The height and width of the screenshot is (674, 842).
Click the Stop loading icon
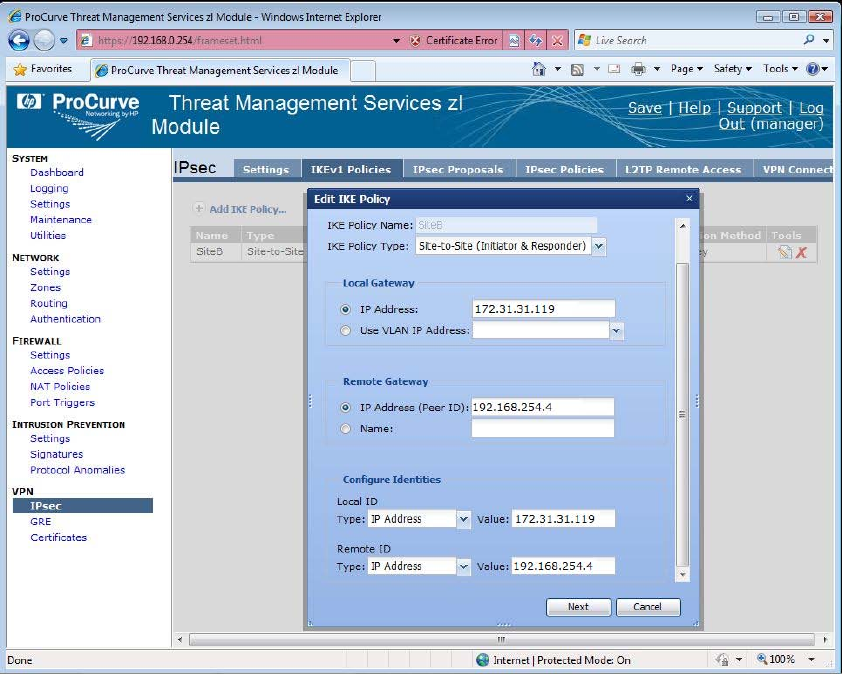(x=558, y=40)
